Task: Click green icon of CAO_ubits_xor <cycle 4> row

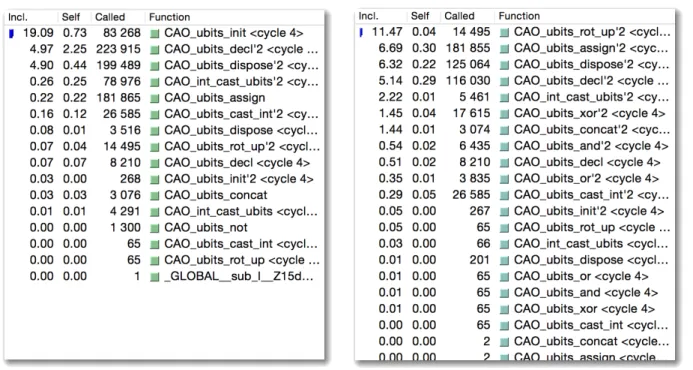Action: click(504, 310)
